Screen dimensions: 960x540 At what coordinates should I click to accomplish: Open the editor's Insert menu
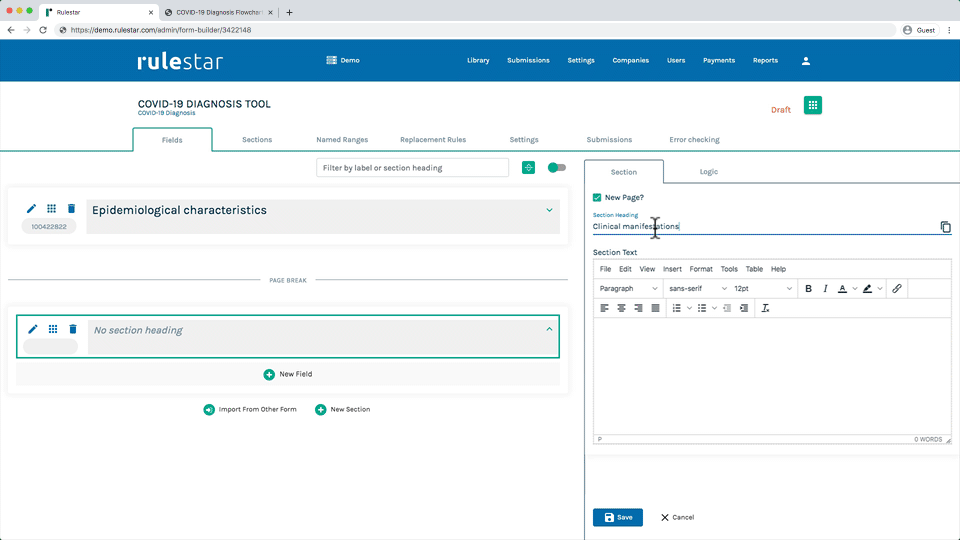672,269
